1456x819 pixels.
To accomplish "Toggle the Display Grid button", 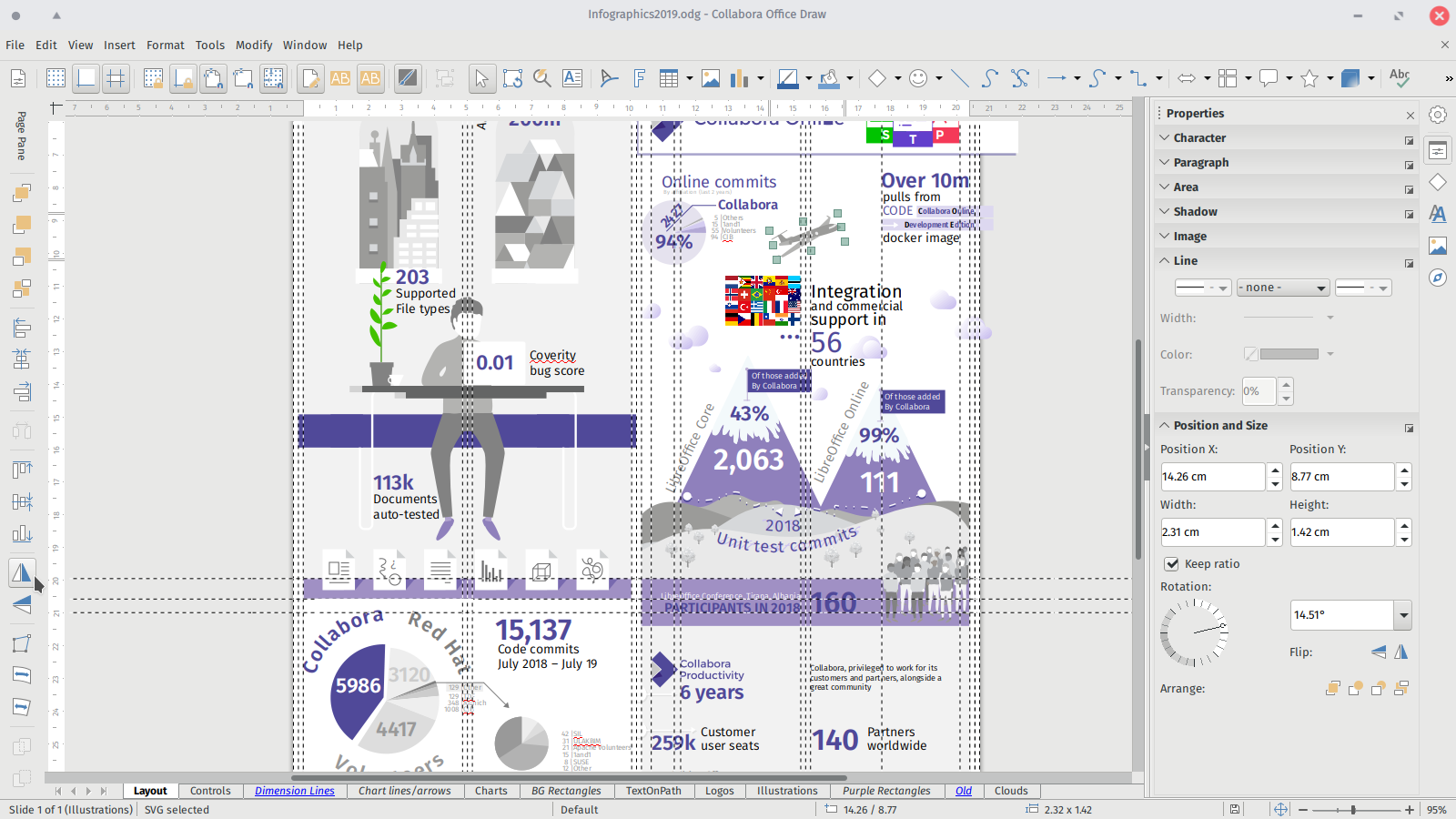I will click(x=56, y=78).
